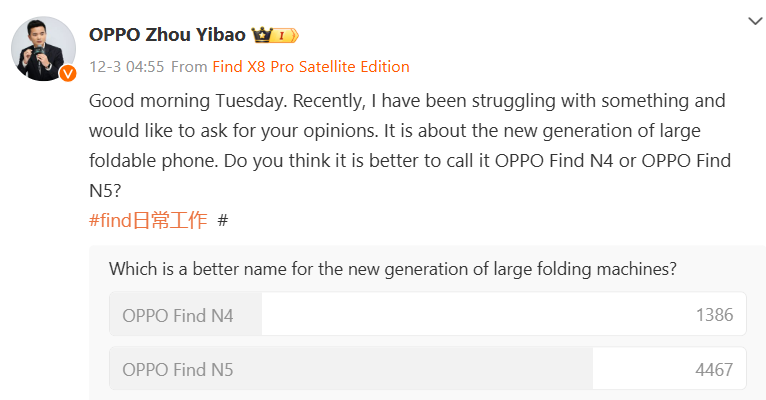This screenshot has height=400, width=766.
Task: Click the lone black # symbol after hashtag
Action: pos(223,220)
